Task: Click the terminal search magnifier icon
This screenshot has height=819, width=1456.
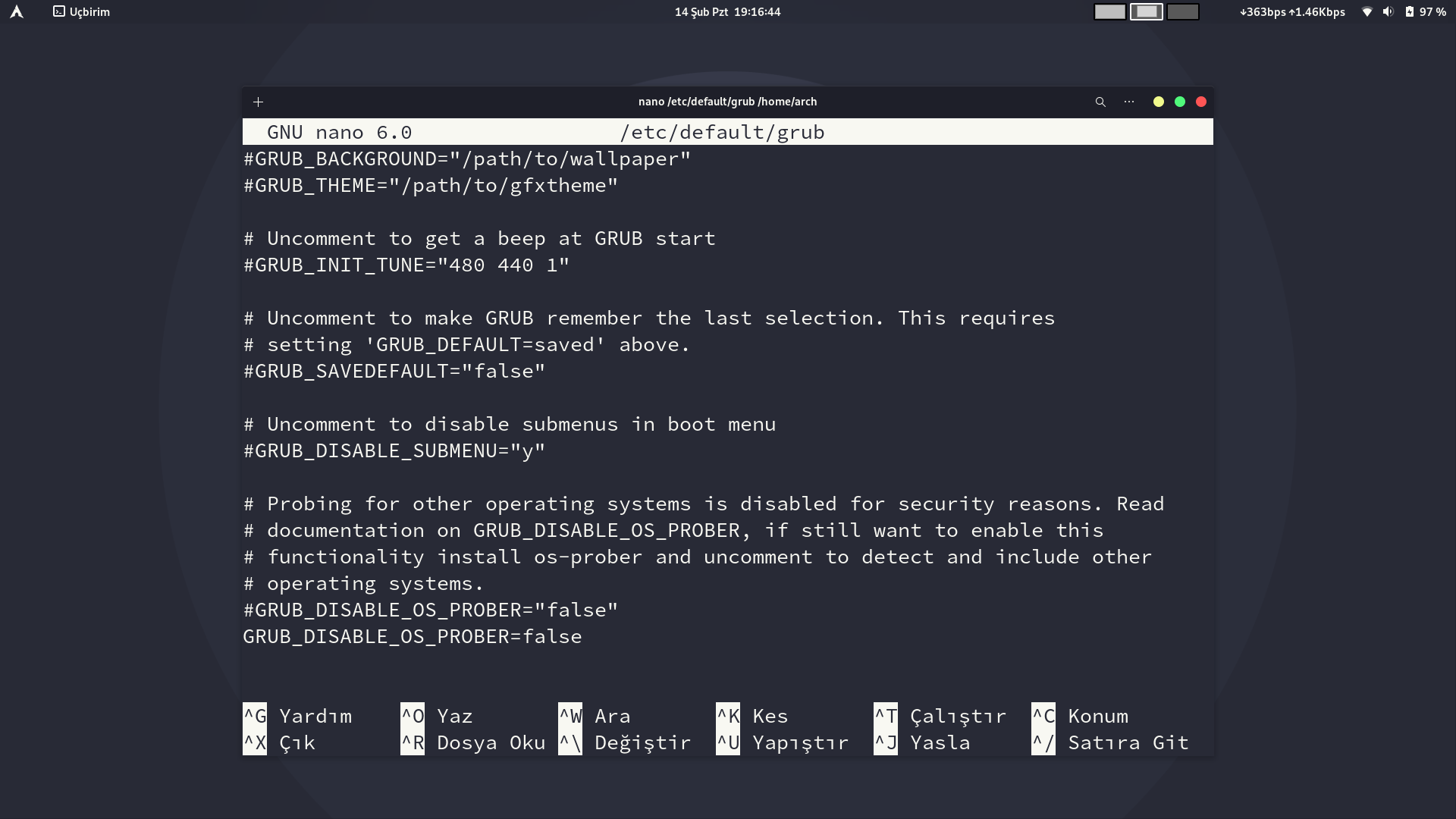Action: pos(1100,102)
